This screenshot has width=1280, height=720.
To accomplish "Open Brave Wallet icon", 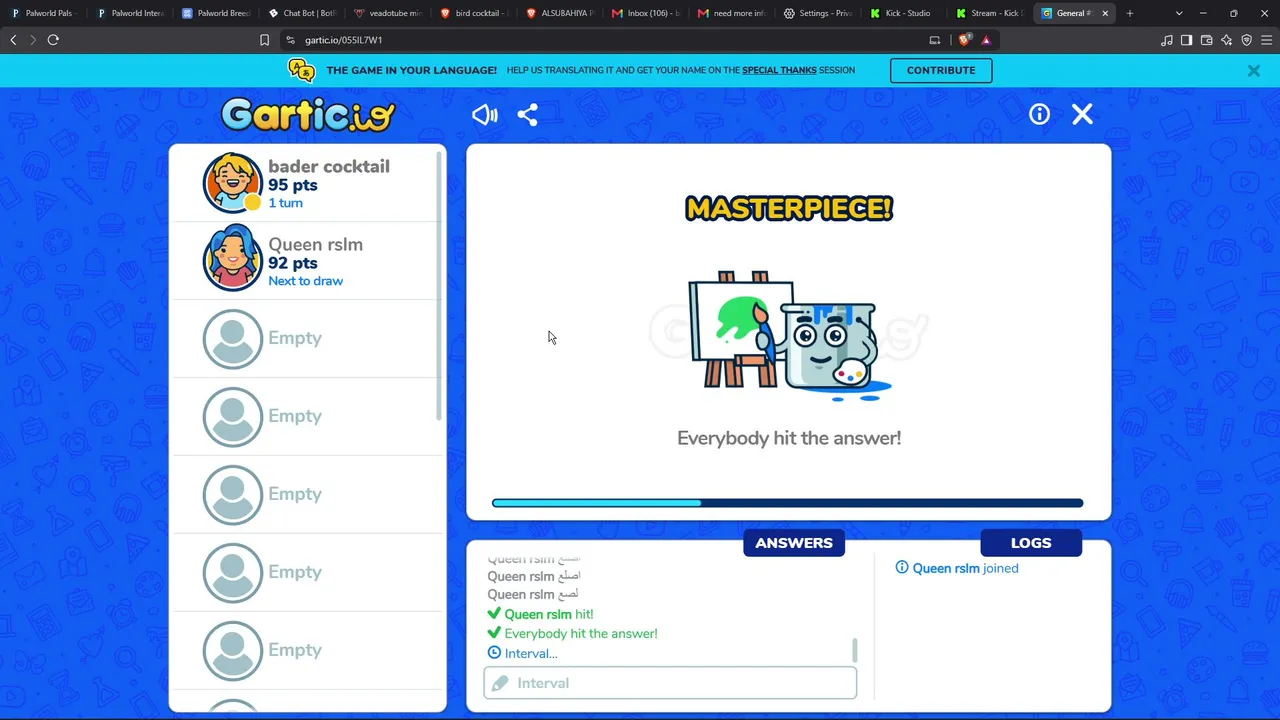I will pyautogui.click(x=1206, y=40).
